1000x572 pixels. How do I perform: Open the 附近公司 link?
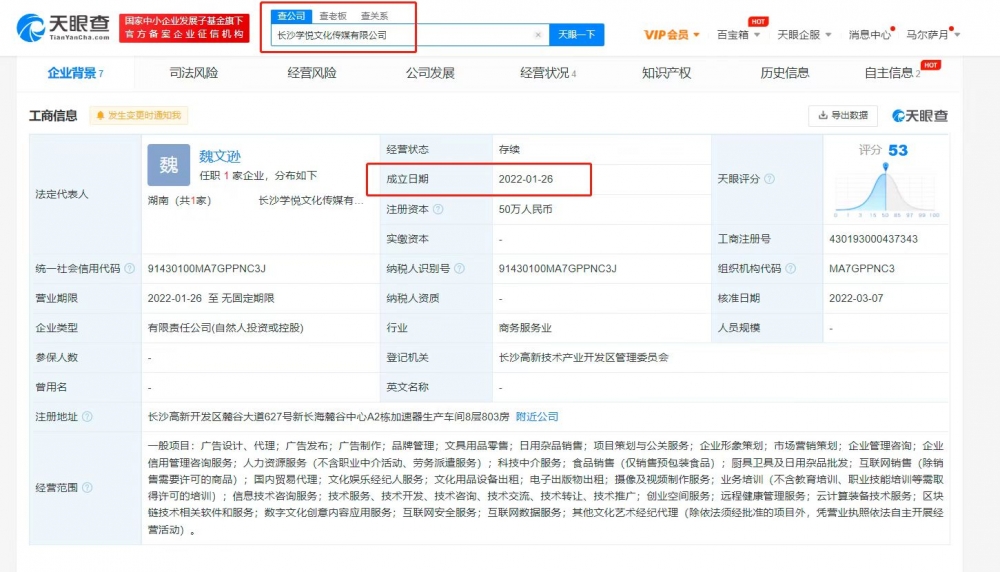537,417
